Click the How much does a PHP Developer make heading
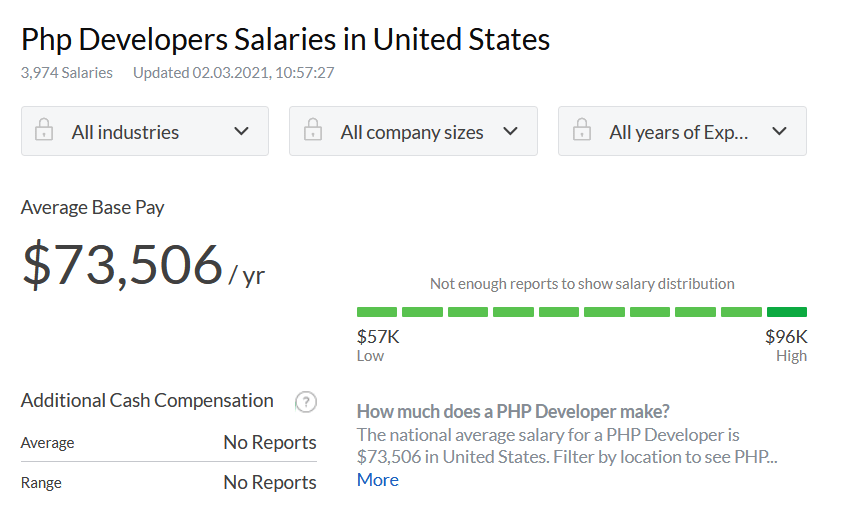This screenshot has width=844, height=507. [513, 411]
